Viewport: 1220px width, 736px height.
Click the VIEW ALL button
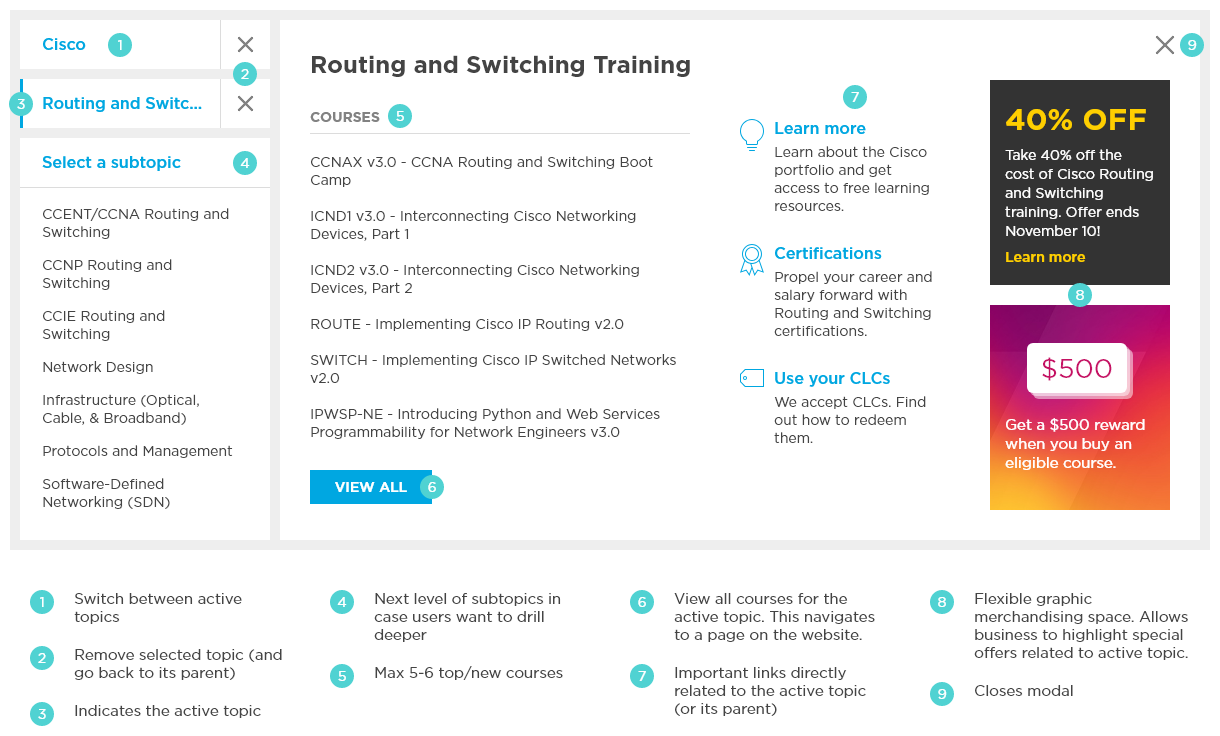(x=371, y=487)
